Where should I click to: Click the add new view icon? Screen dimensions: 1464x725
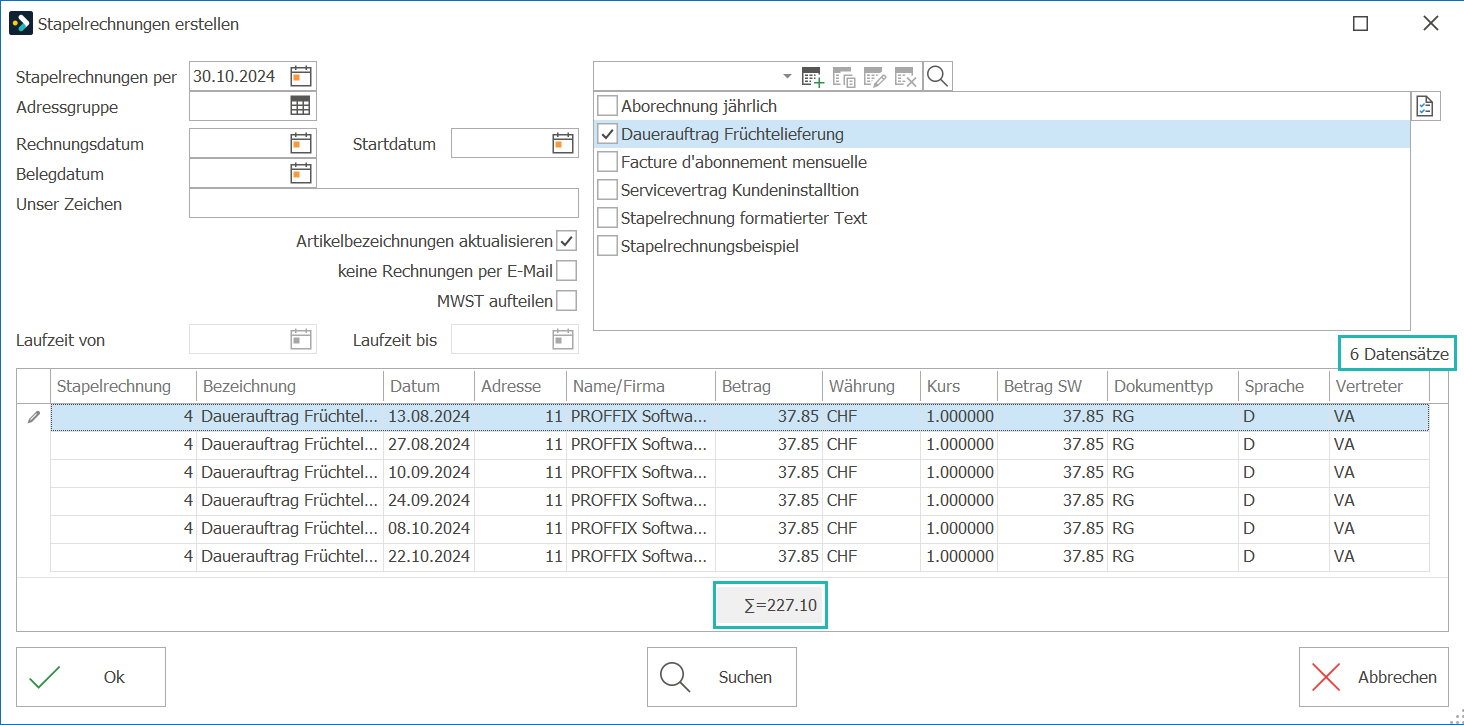pyautogui.click(x=813, y=76)
